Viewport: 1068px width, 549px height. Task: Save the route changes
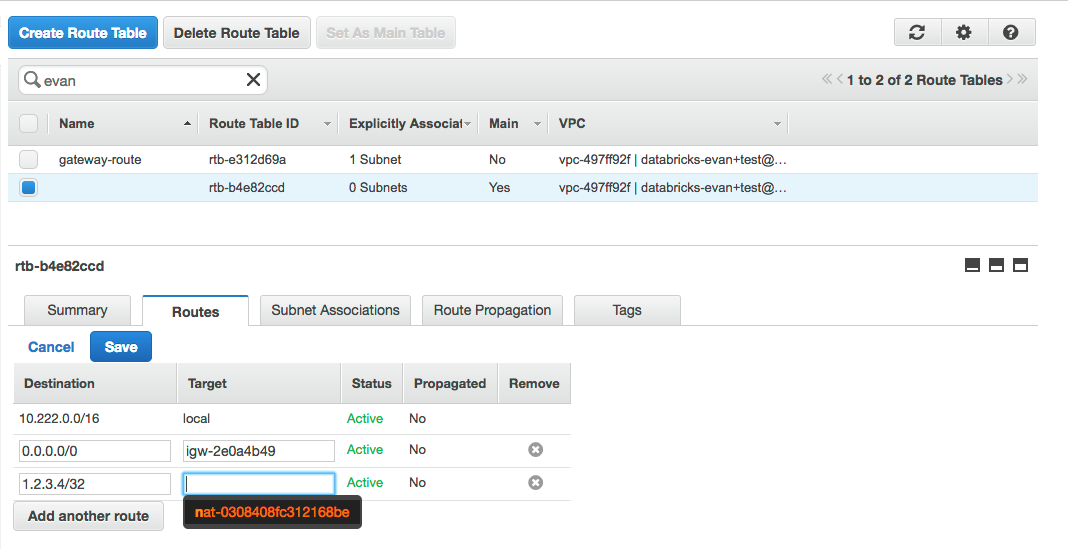click(x=121, y=347)
